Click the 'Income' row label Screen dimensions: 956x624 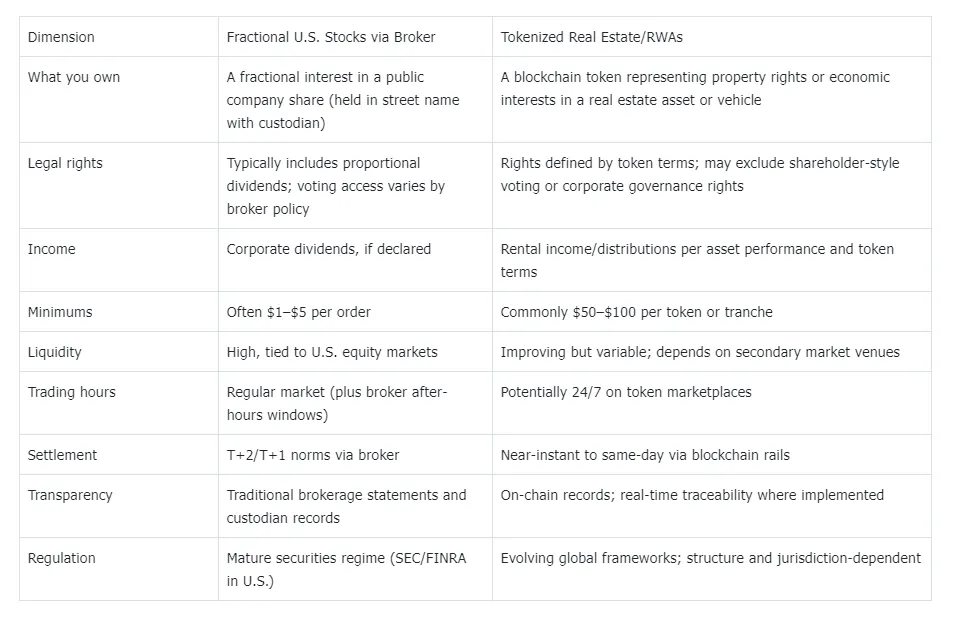(x=52, y=249)
